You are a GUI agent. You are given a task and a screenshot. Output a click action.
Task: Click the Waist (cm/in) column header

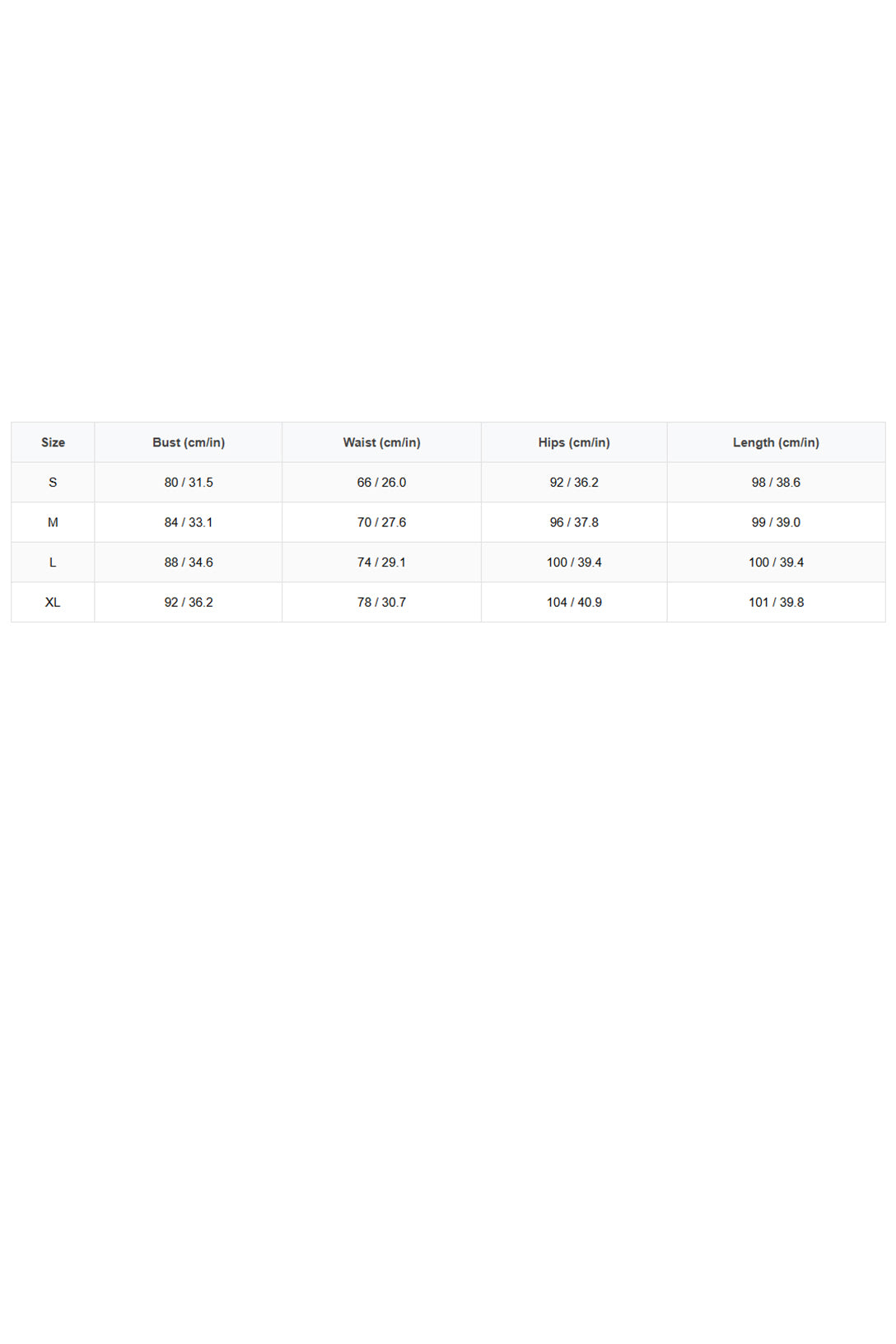381,442
